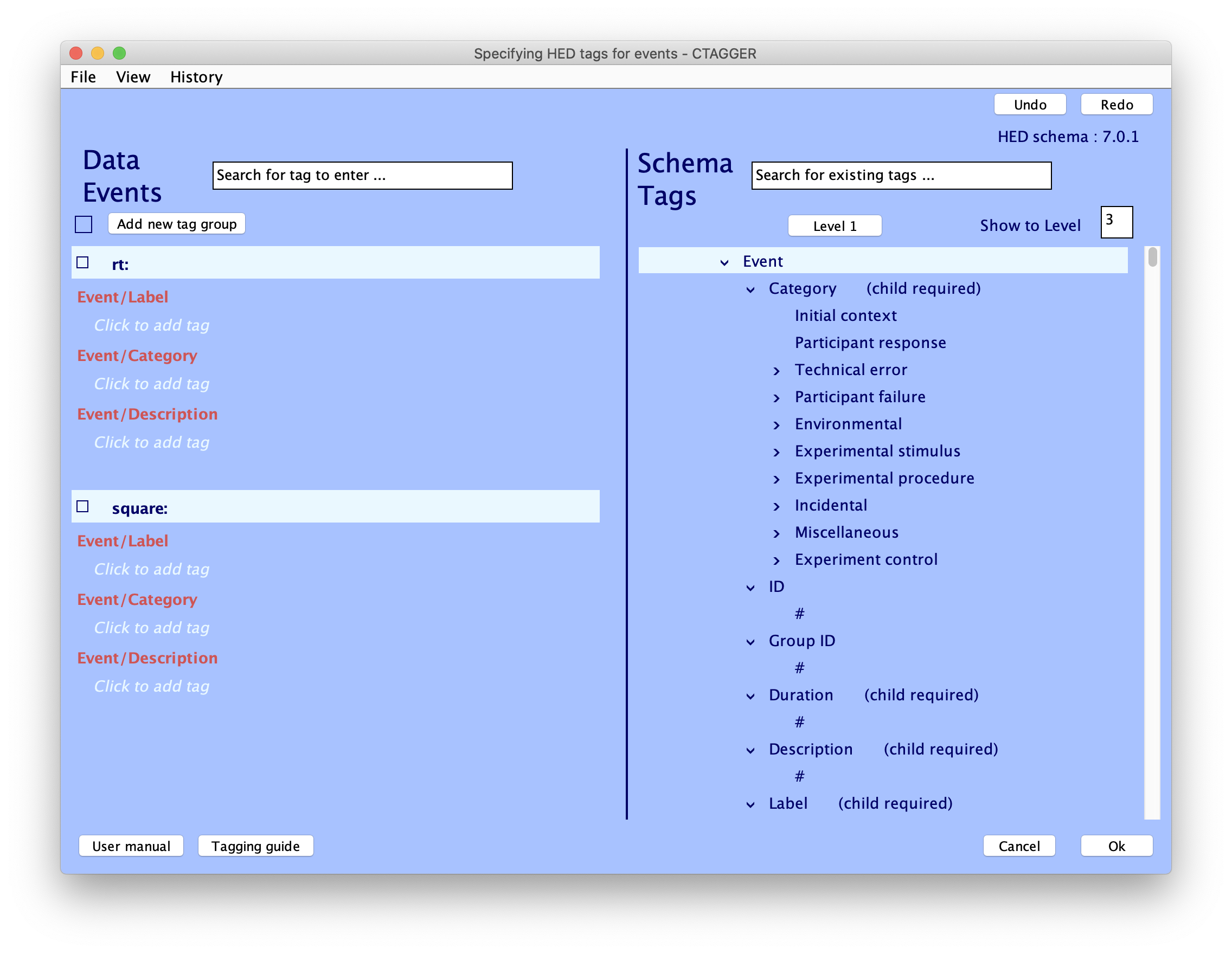1232x954 pixels.
Task: Expand the Experiment control node
Action: (x=776, y=560)
